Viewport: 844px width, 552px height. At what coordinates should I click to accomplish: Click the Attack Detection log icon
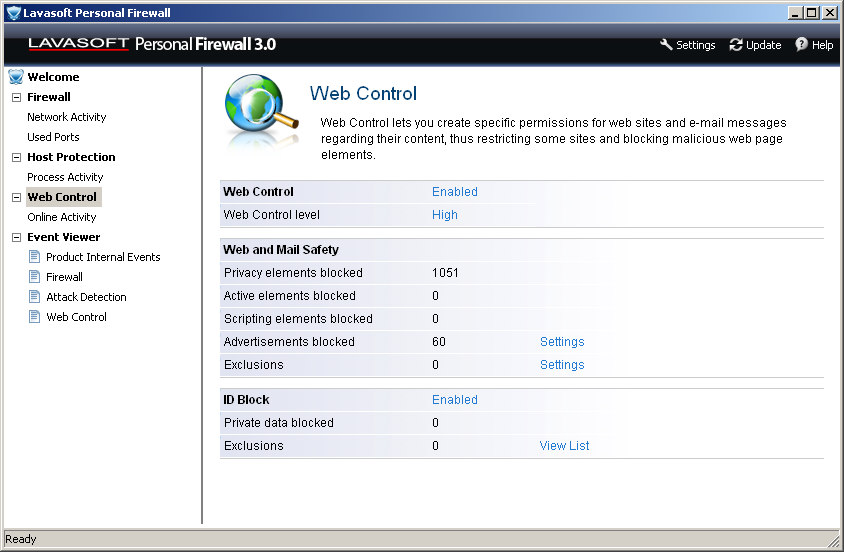pyautogui.click(x=34, y=297)
